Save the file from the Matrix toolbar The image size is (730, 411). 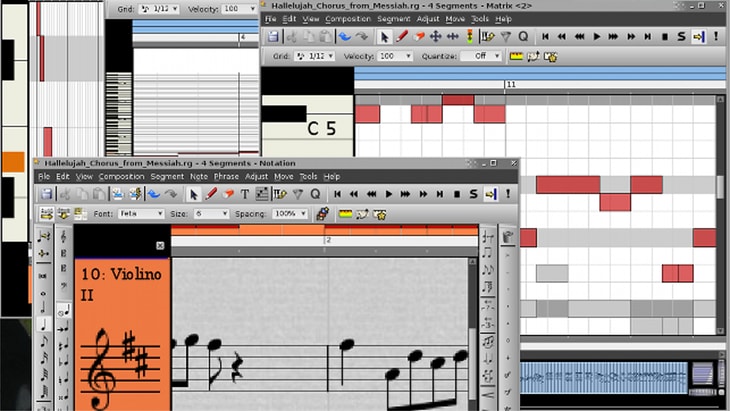click(x=273, y=37)
